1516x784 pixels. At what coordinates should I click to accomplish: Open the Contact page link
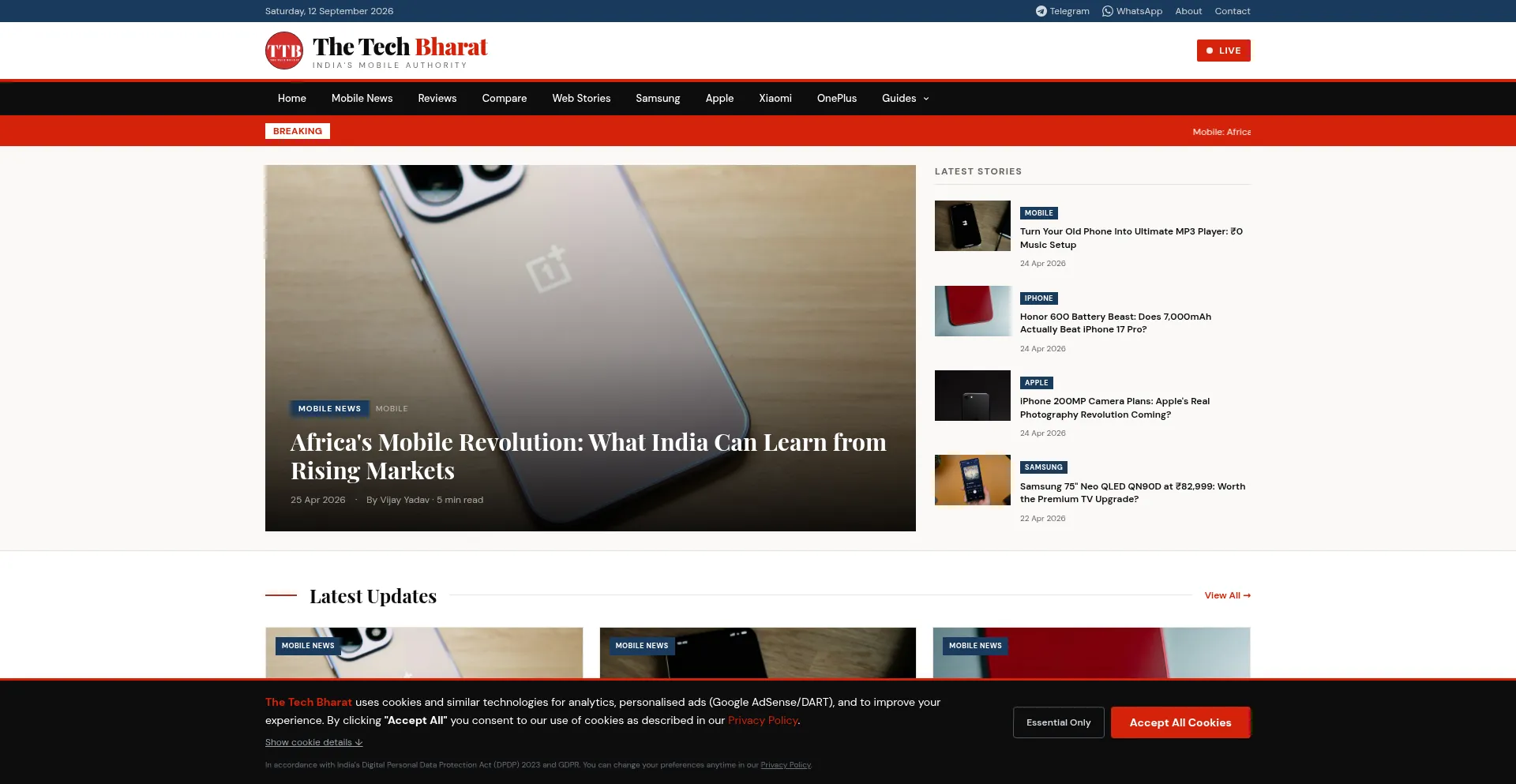[1233, 11]
